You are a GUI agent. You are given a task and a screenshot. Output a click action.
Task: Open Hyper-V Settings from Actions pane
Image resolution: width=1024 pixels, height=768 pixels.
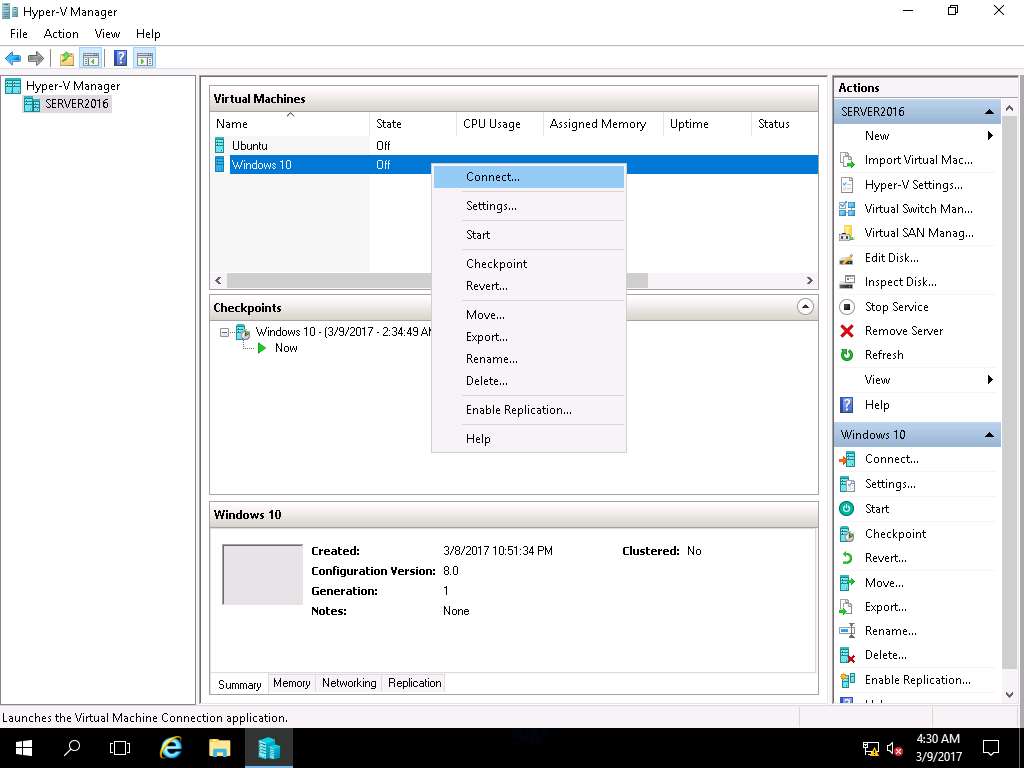[x=913, y=185]
